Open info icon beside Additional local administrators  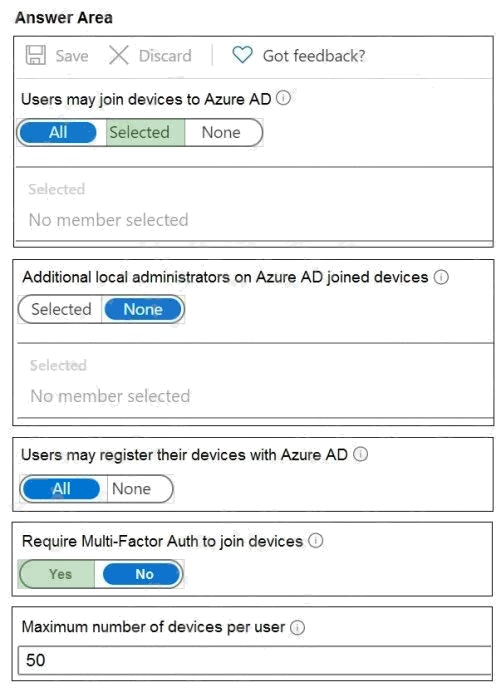coord(441,277)
